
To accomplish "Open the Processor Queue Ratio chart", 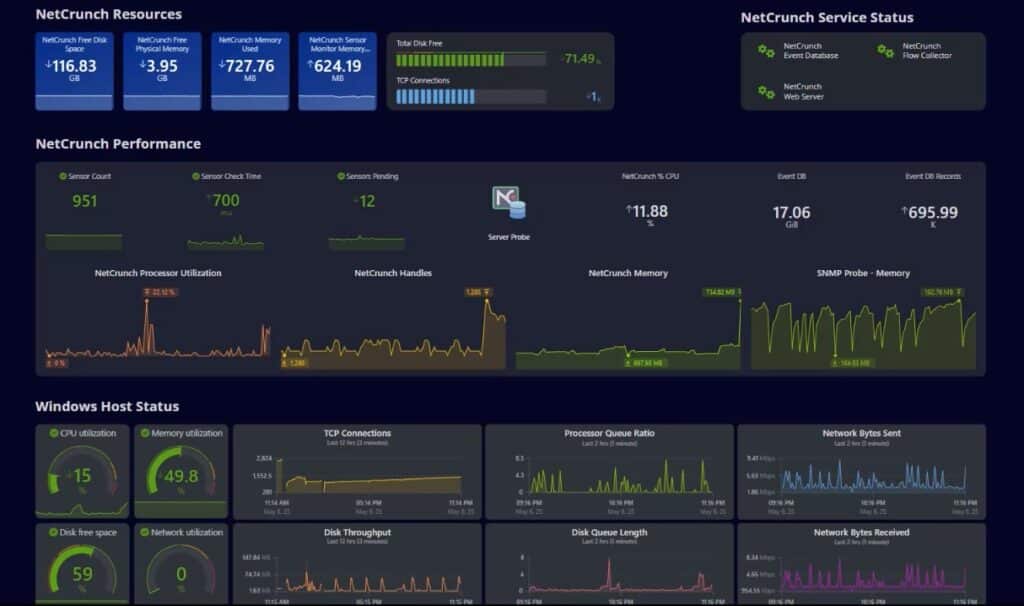I will tap(609, 471).
